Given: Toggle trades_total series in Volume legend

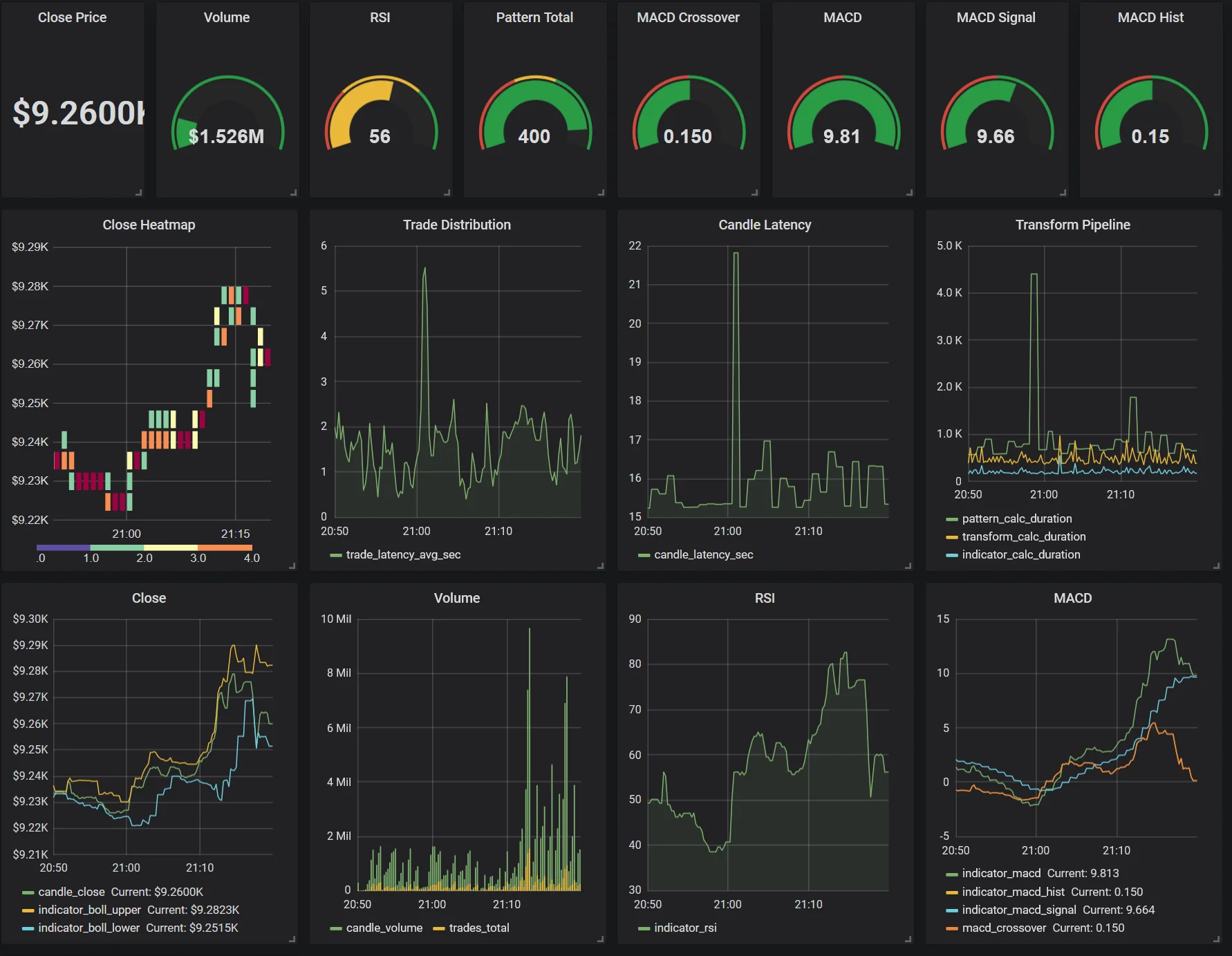Looking at the screenshot, I should tap(478, 928).
